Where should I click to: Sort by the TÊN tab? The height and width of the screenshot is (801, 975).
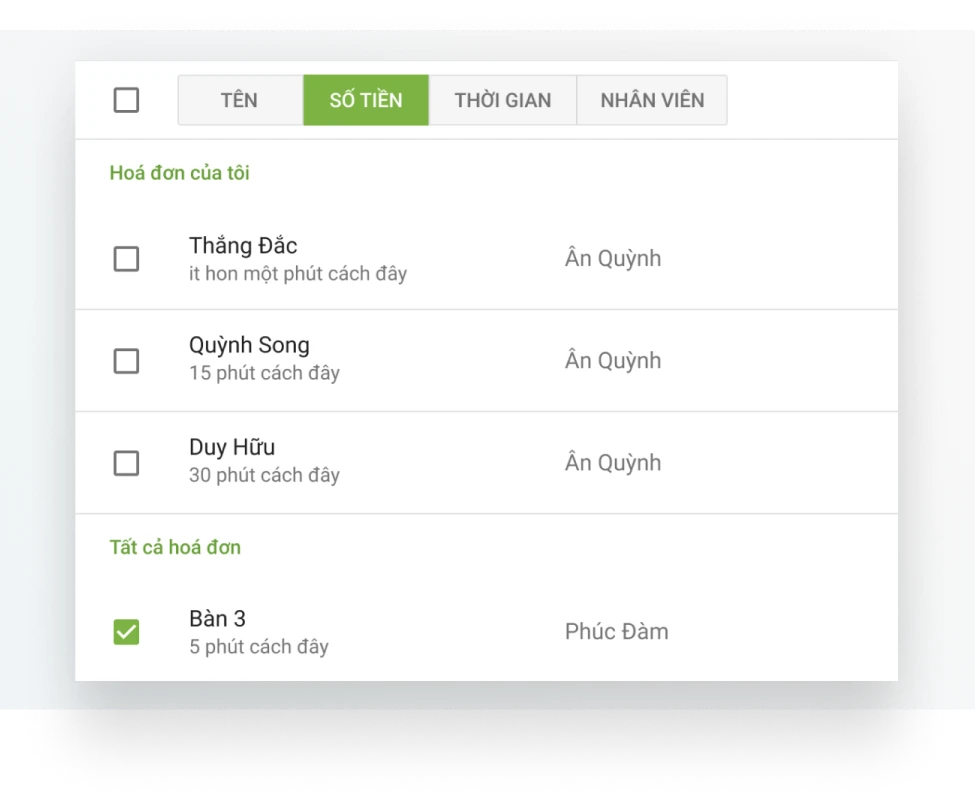coord(240,100)
